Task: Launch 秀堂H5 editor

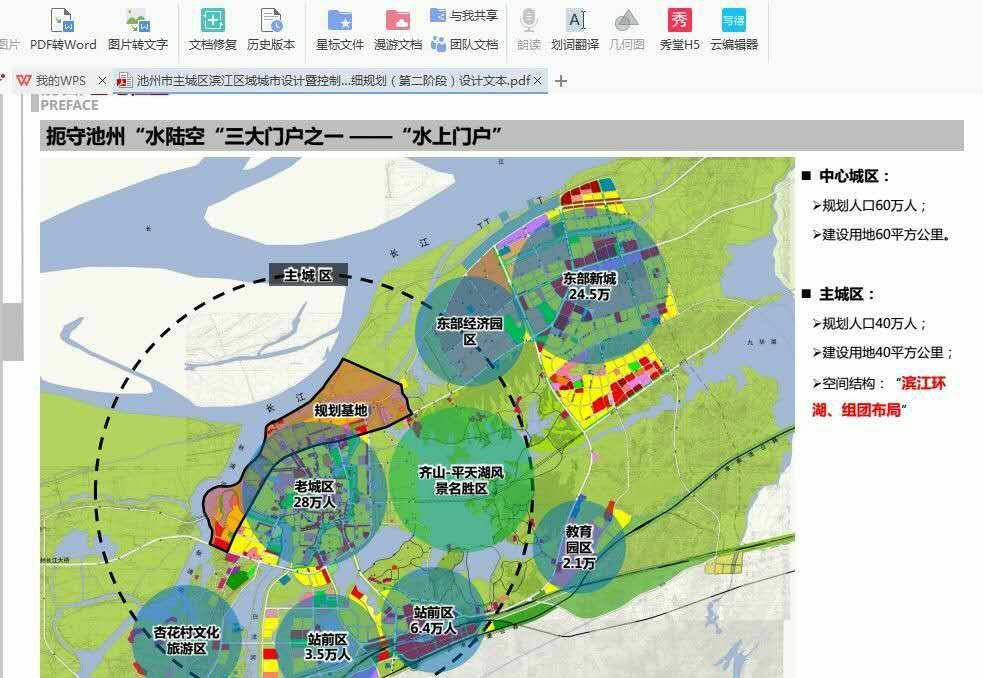Action: tap(680, 29)
